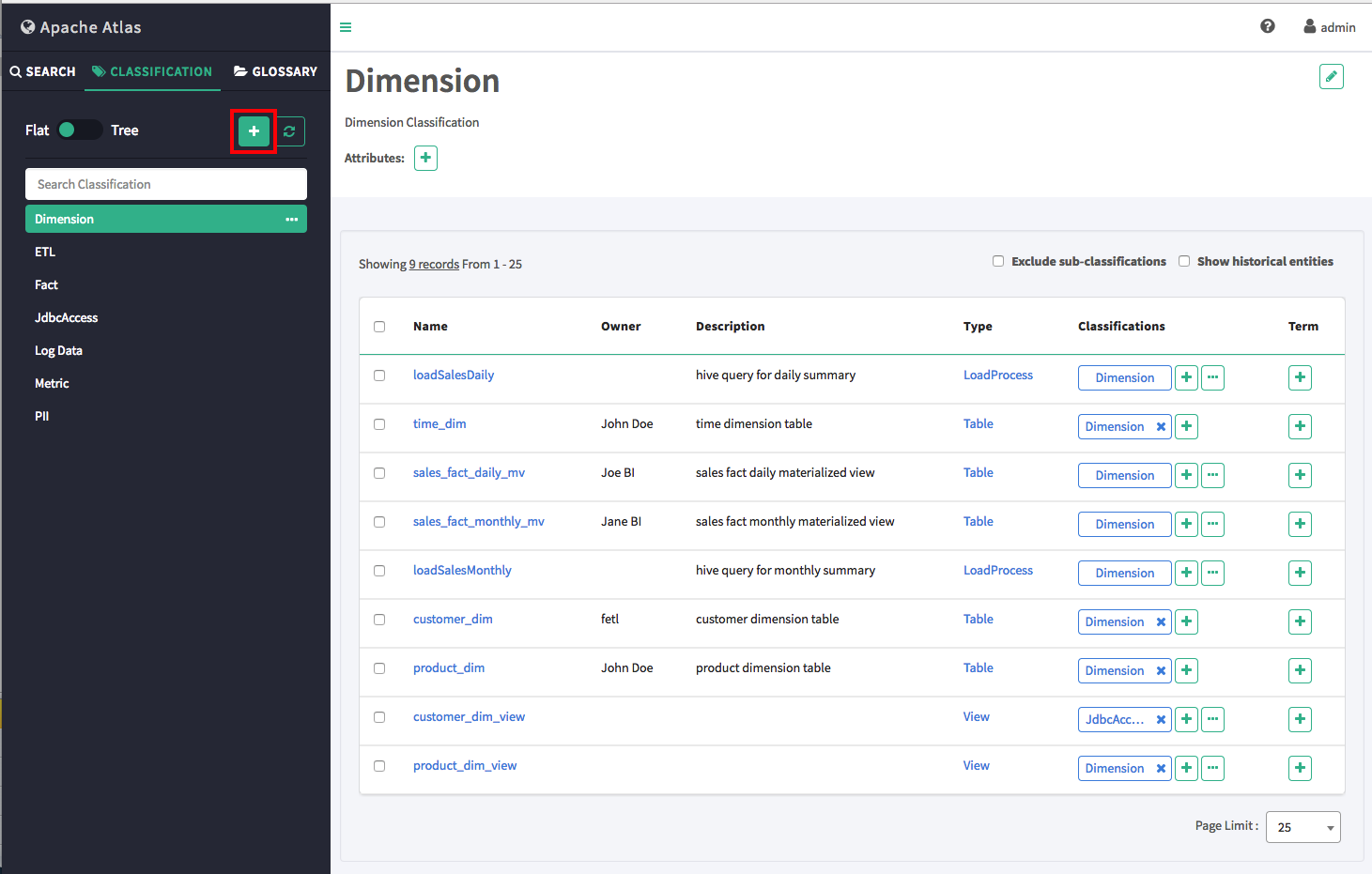Open LoadProcess type link for loadSalesMonthly
Screen dimensions: 1372x874
[998, 570]
